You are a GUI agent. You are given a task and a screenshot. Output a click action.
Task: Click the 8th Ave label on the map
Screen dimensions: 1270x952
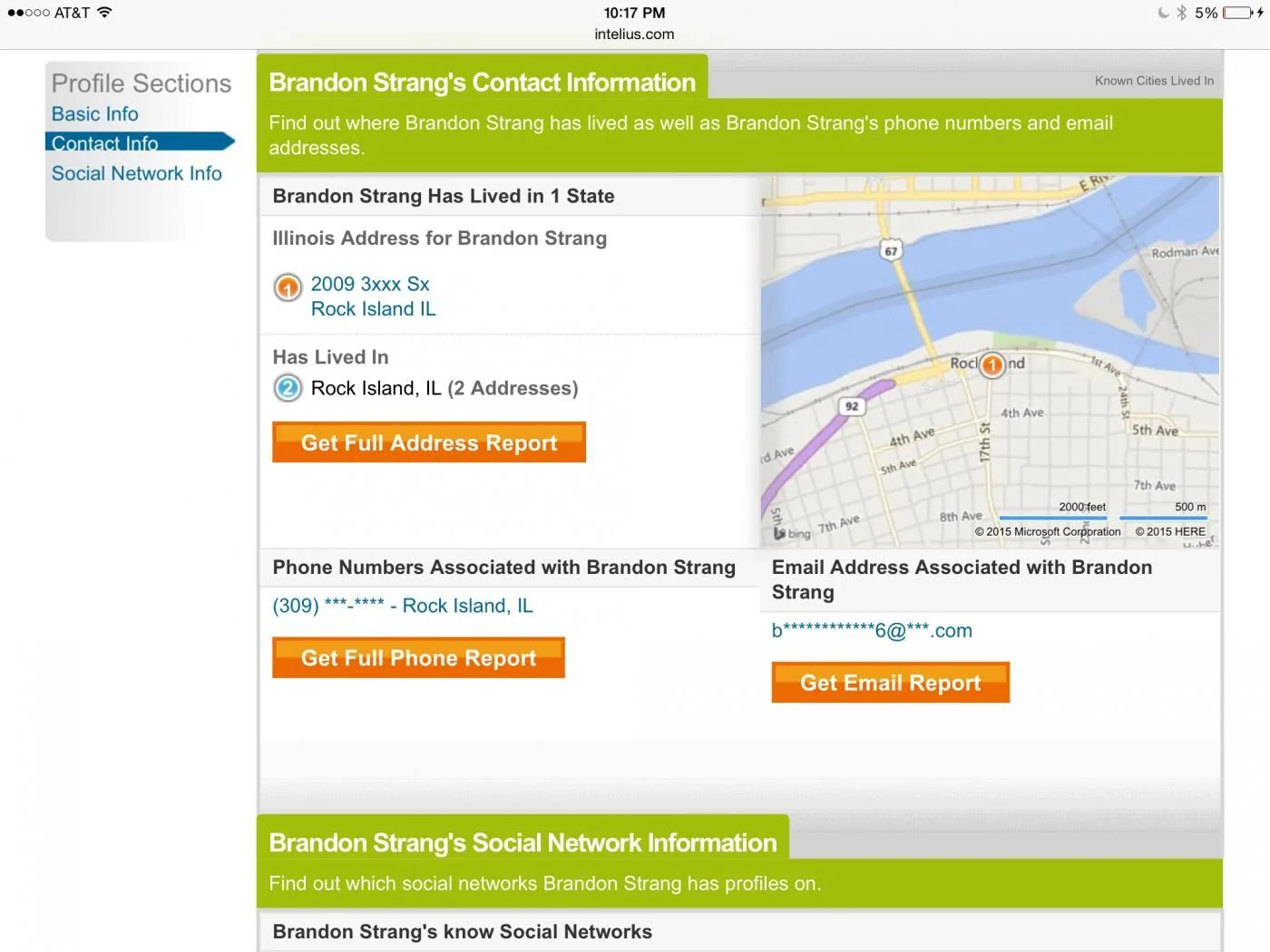[x=961, y=517]
